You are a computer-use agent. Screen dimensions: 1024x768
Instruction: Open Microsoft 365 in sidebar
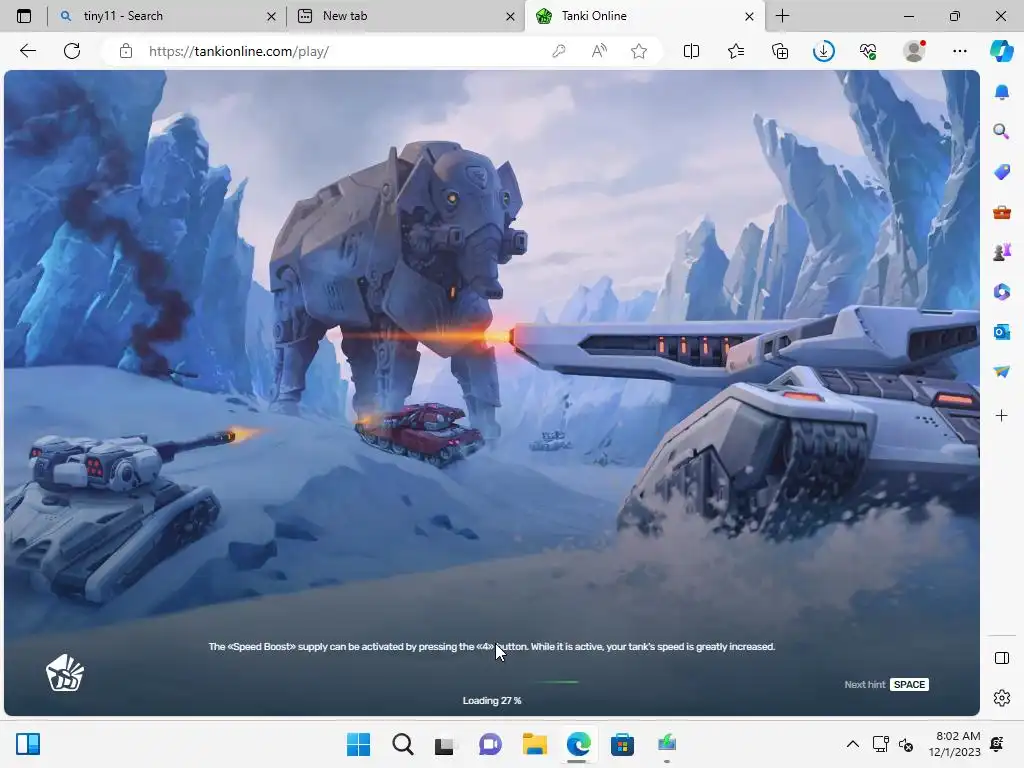click(1002, 291)
